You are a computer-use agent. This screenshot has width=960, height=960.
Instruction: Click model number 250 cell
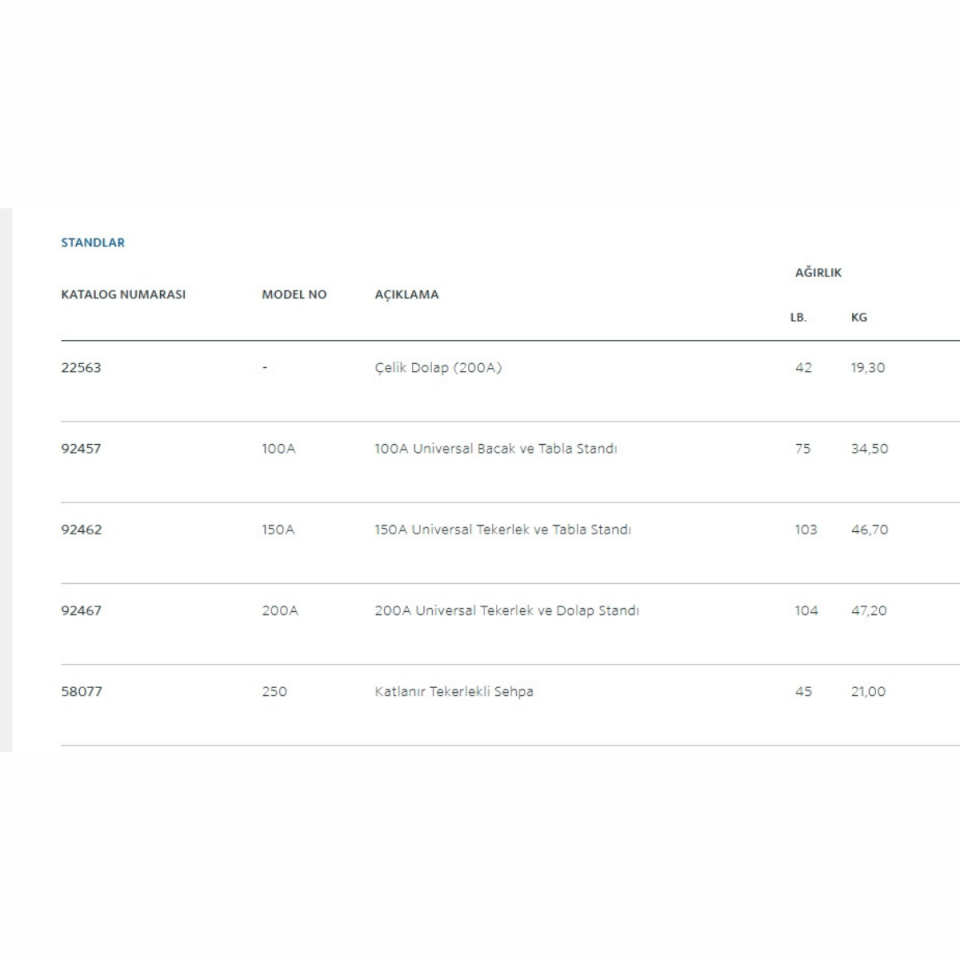[x=274, y=692]
